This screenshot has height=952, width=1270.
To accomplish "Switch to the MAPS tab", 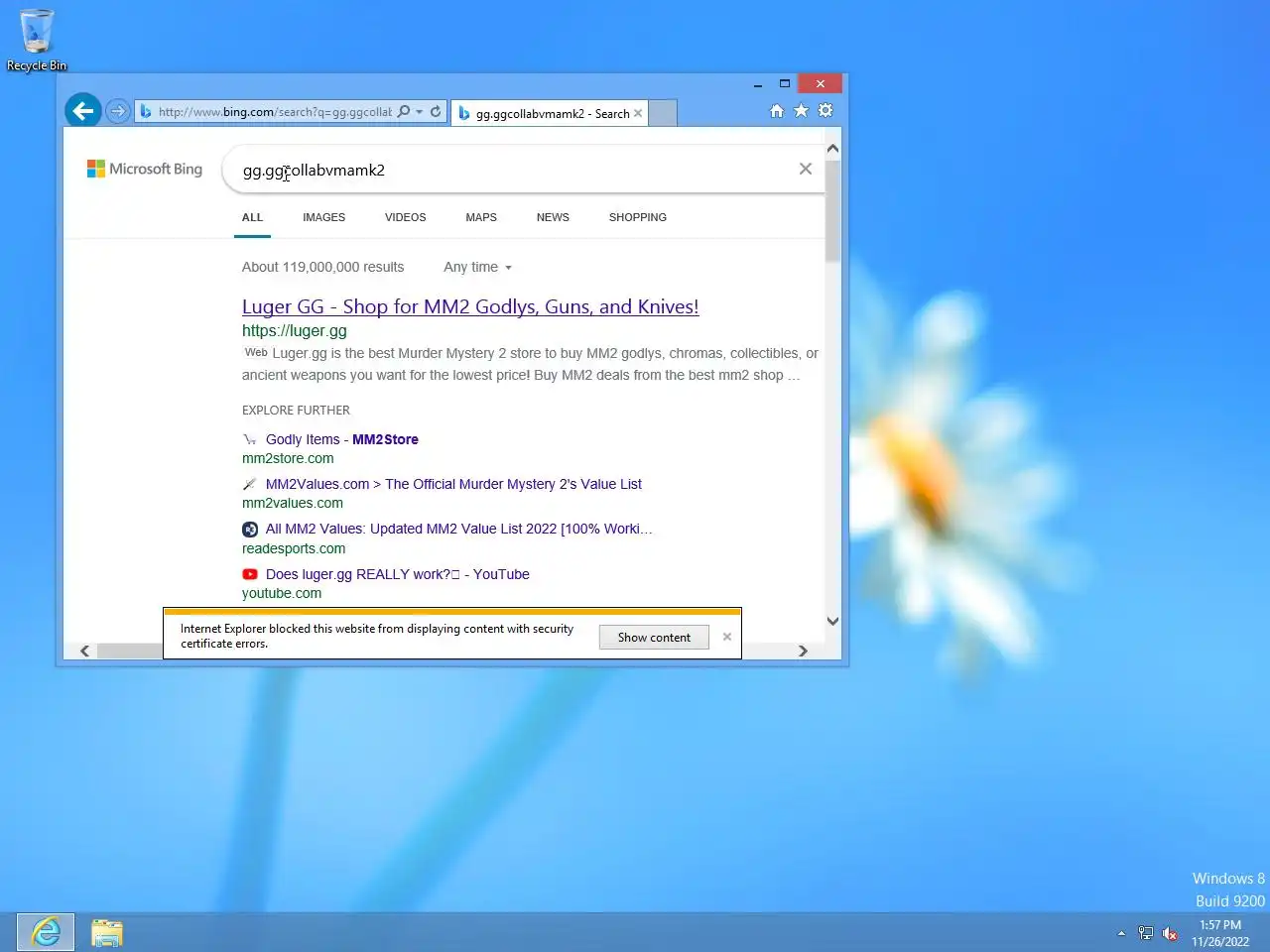I will (x=481, y=217).
